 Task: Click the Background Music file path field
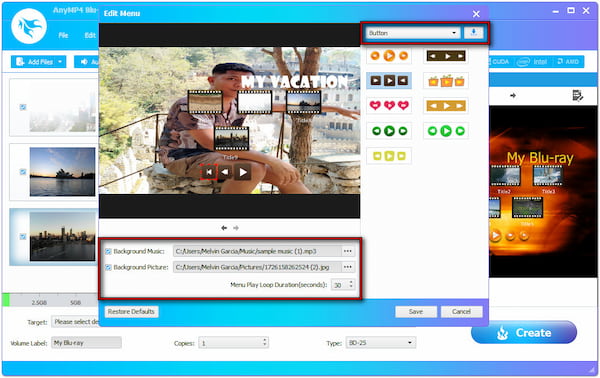pyautogui.click(x=257, y=251)
